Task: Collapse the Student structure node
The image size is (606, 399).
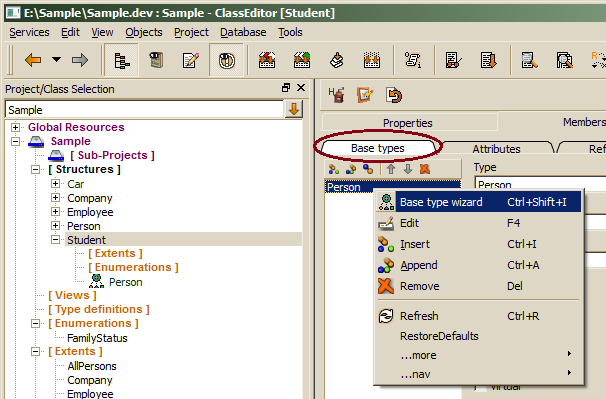Action: [56, 240]
